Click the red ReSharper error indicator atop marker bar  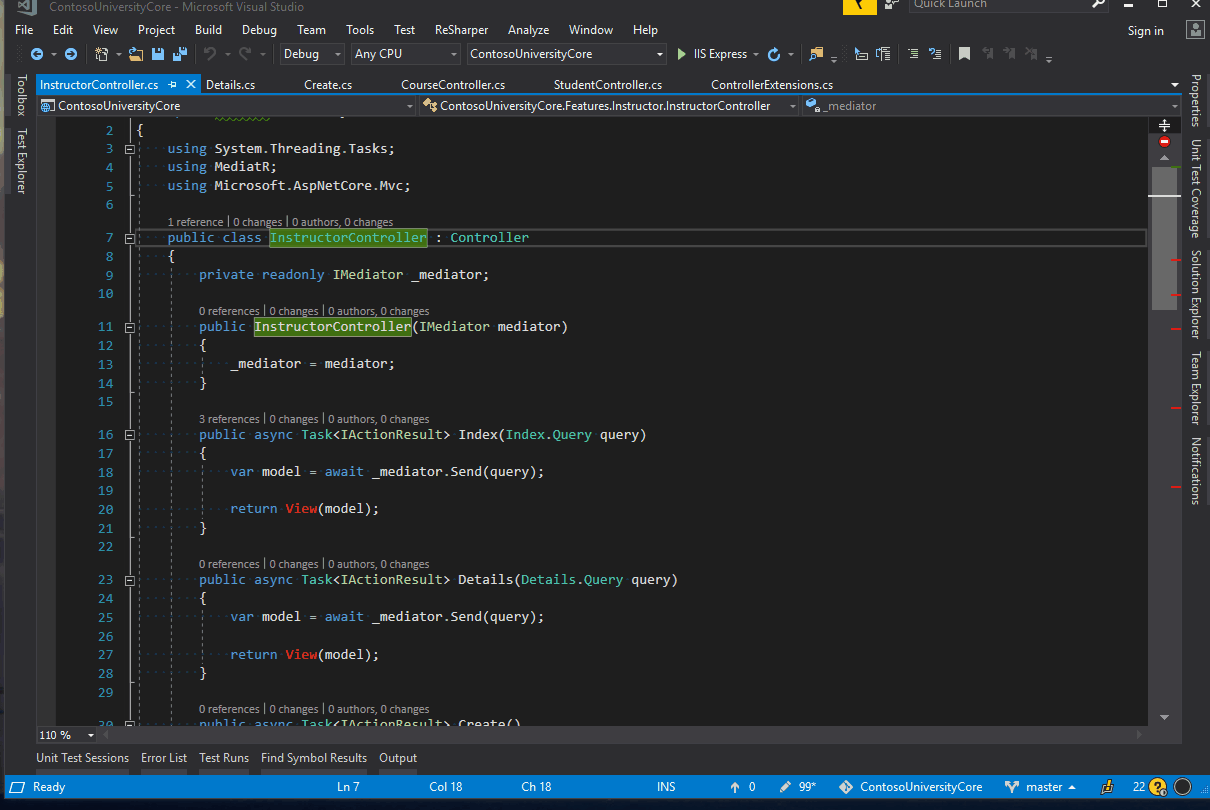(x=1164, y=143)
